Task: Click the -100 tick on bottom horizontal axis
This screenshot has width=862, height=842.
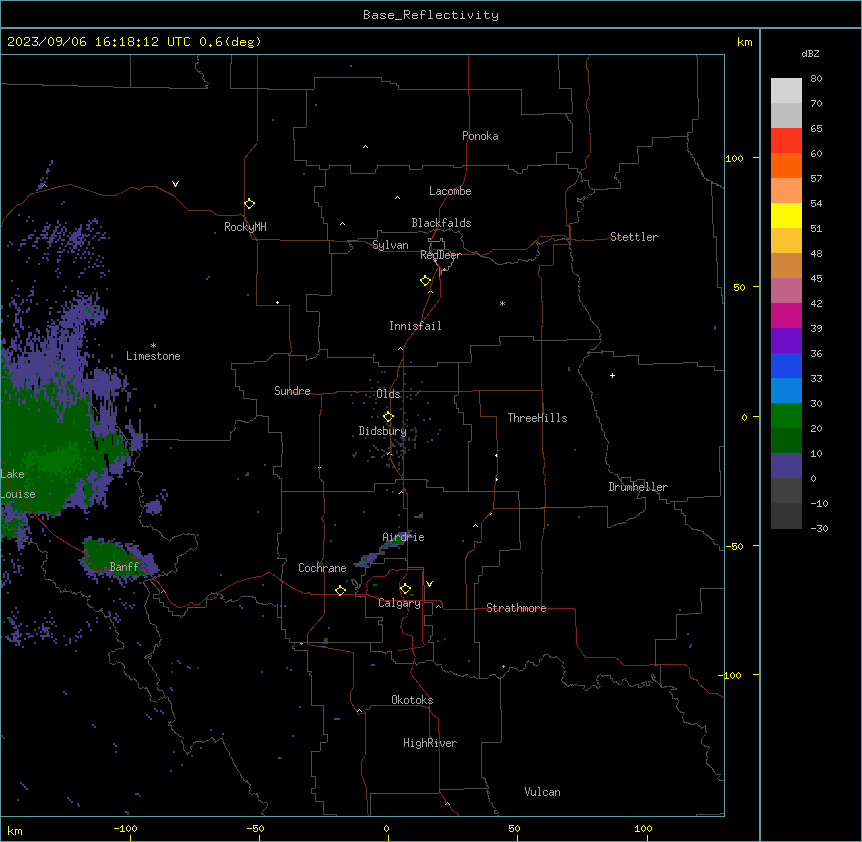Action: (125, 828)
